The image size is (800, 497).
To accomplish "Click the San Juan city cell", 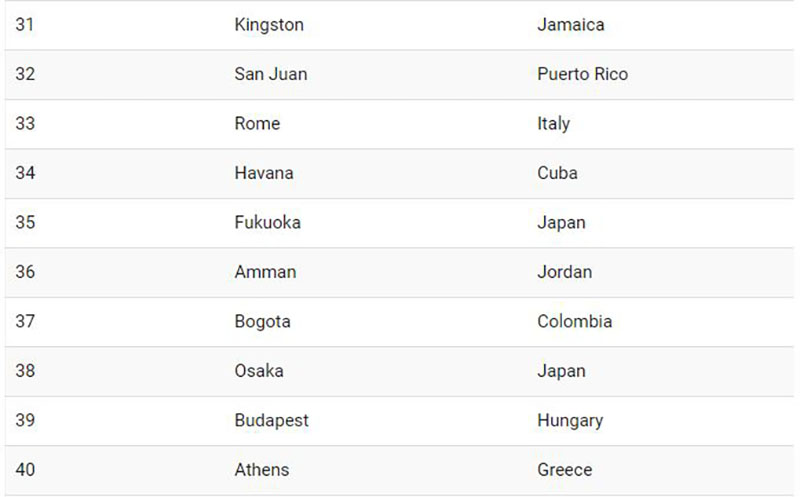I will click(x=270, y=74).
